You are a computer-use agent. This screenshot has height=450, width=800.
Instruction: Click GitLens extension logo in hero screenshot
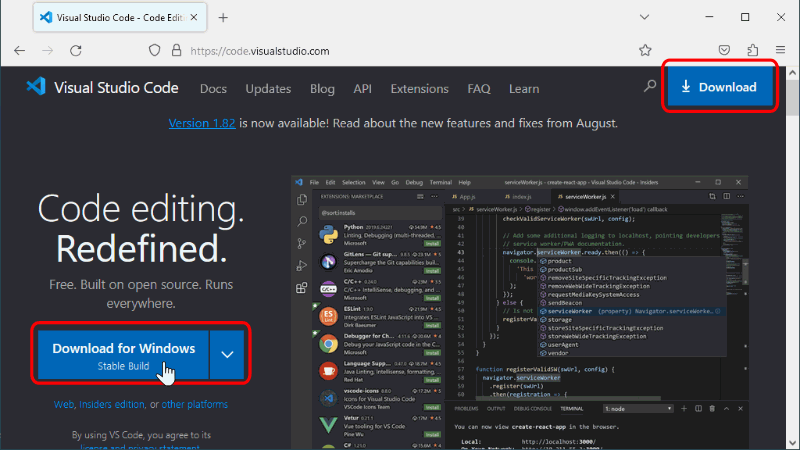pos(329,262)
